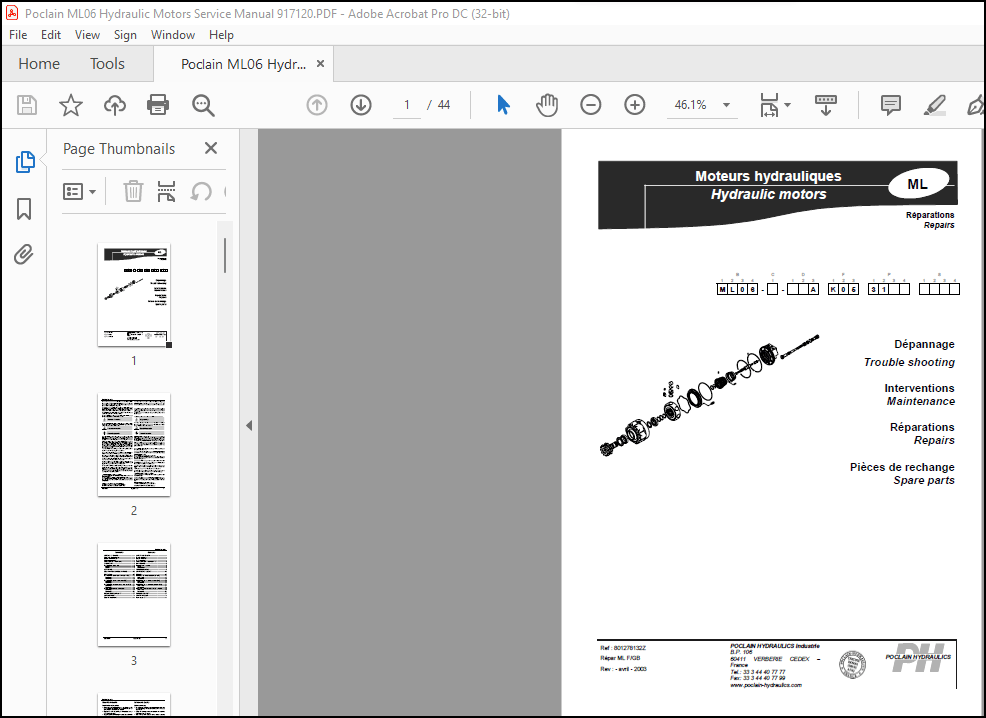The image size is (986, 718).
Task: Open the Add Comment tool
Action: click(890, 104)
